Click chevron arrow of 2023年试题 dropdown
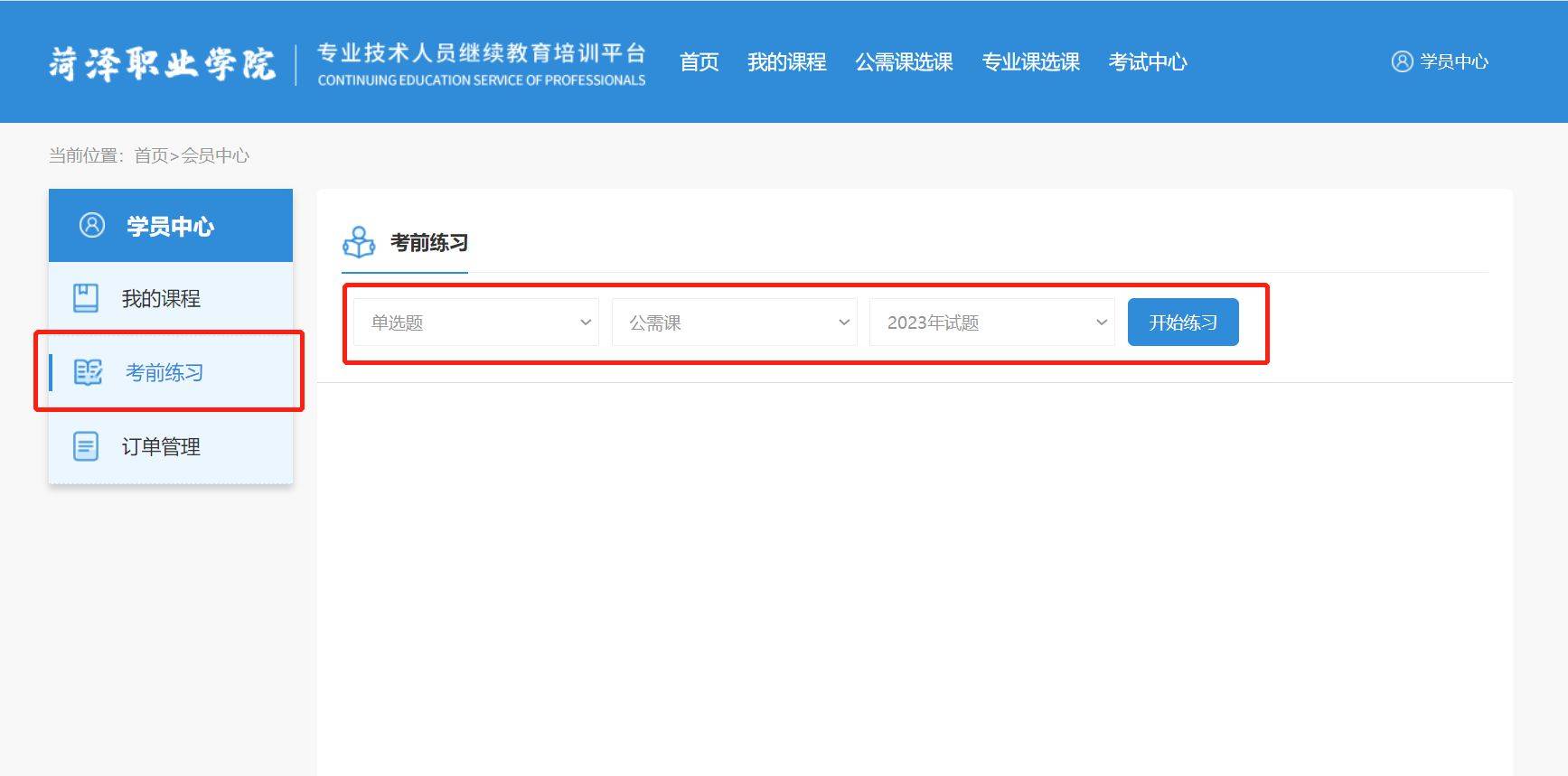Screen dimensions: 1568x776 coord(1102,323)
